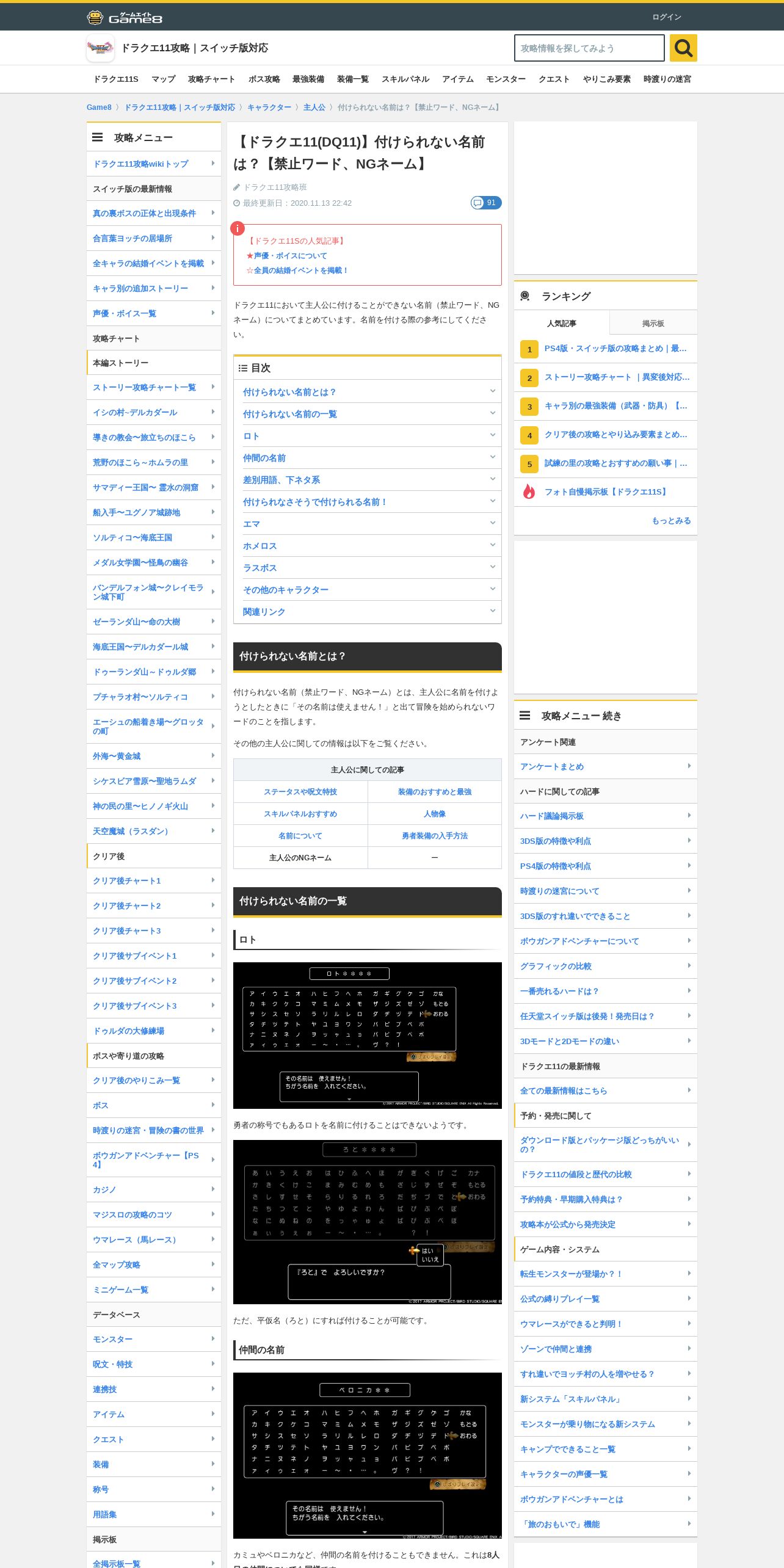Click the list icon beside 目次
Screen dimensions: 784x1568
(242, 368)
